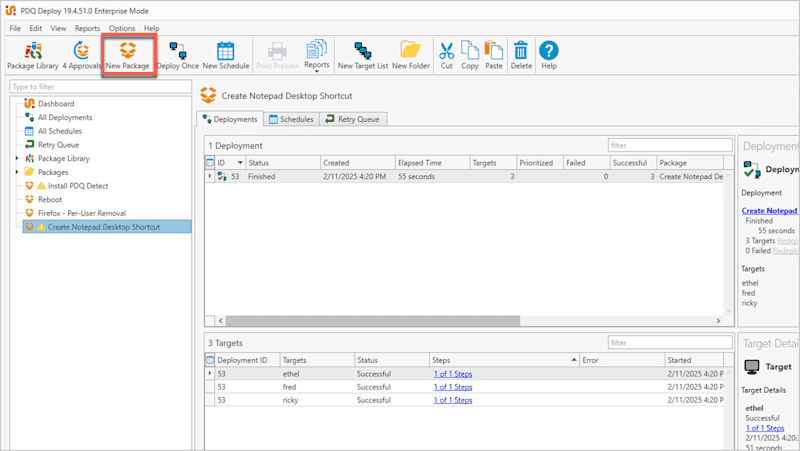Click the New Target List icon
This screenshot has width=800, height=451.
coord(363,56)
